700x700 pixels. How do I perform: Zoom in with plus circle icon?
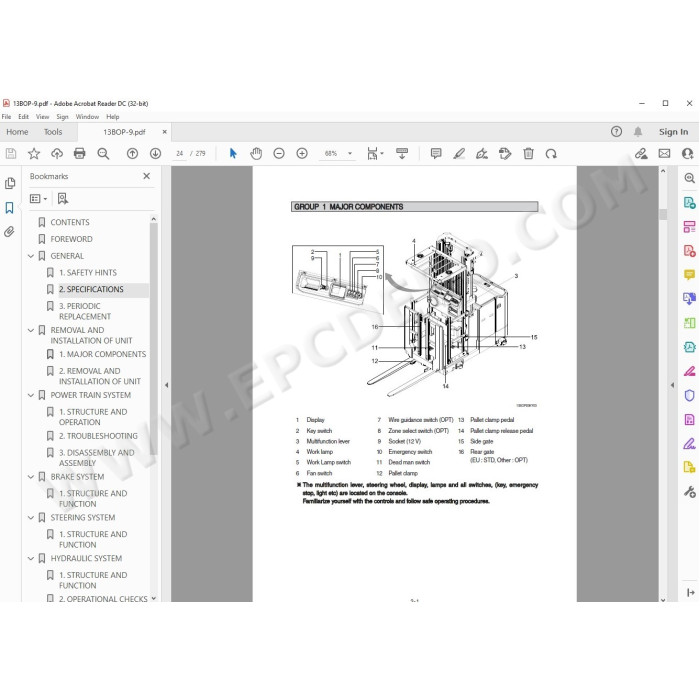click(x=302, y=154)
